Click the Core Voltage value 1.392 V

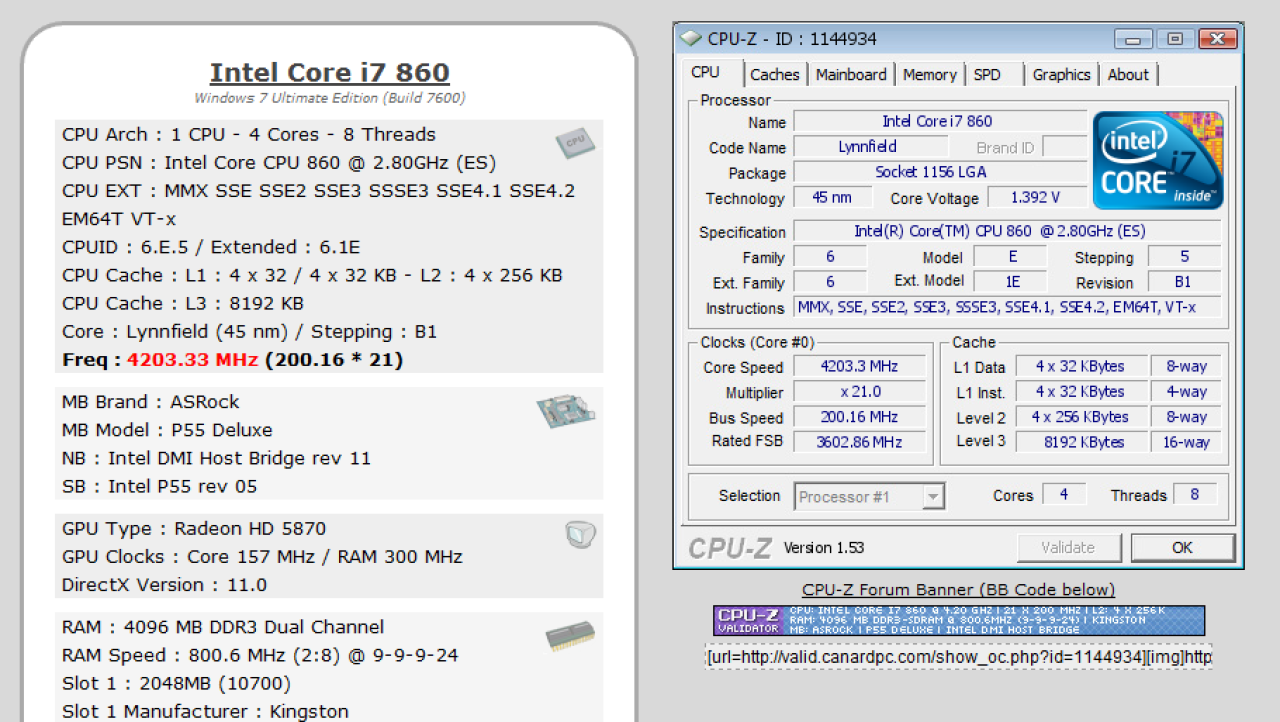[x=1035, y=197]
